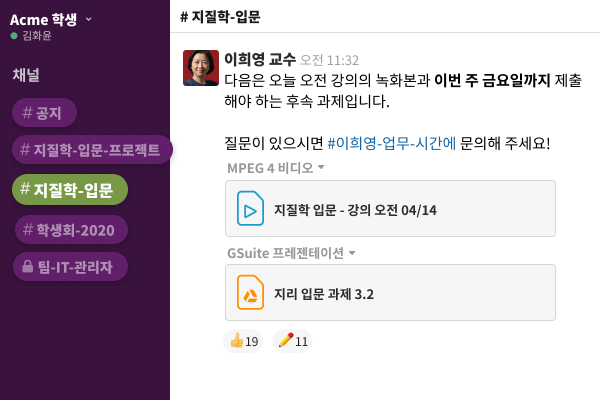Open 이희영 교수's profile picture
The image size is (600, 400).
point(201,68)
